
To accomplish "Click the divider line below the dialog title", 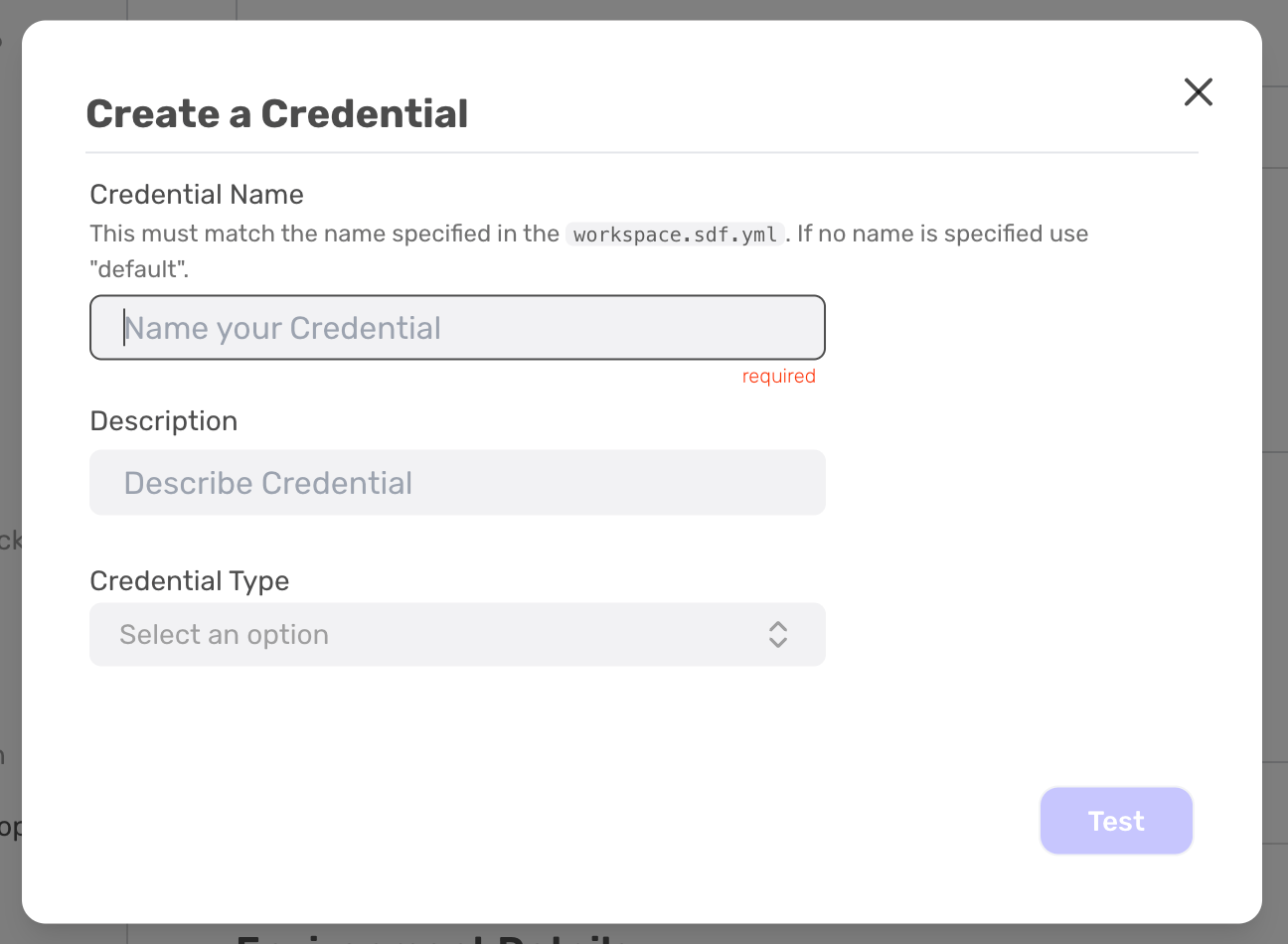I will coord(642,153).
